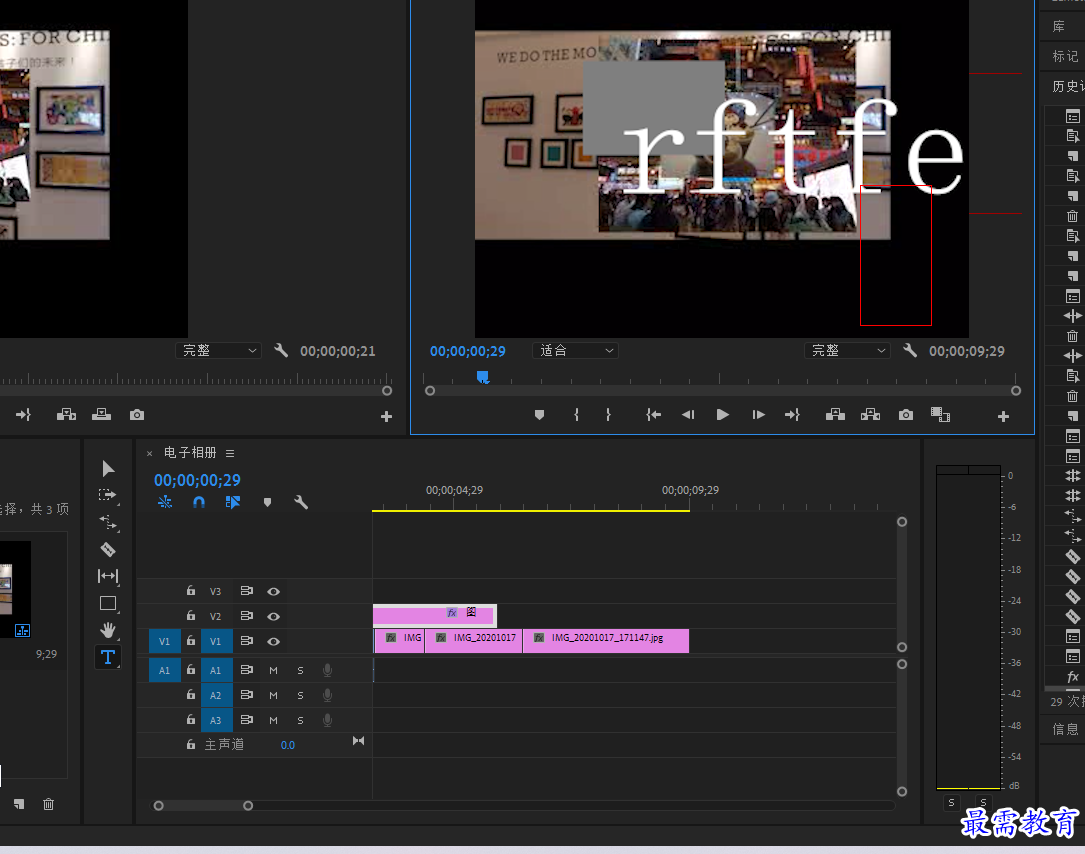This screenshot has height=854, width=1085.
Task: Open Program Monitor zoom level dropdown 适合
Action: point(576,350)
